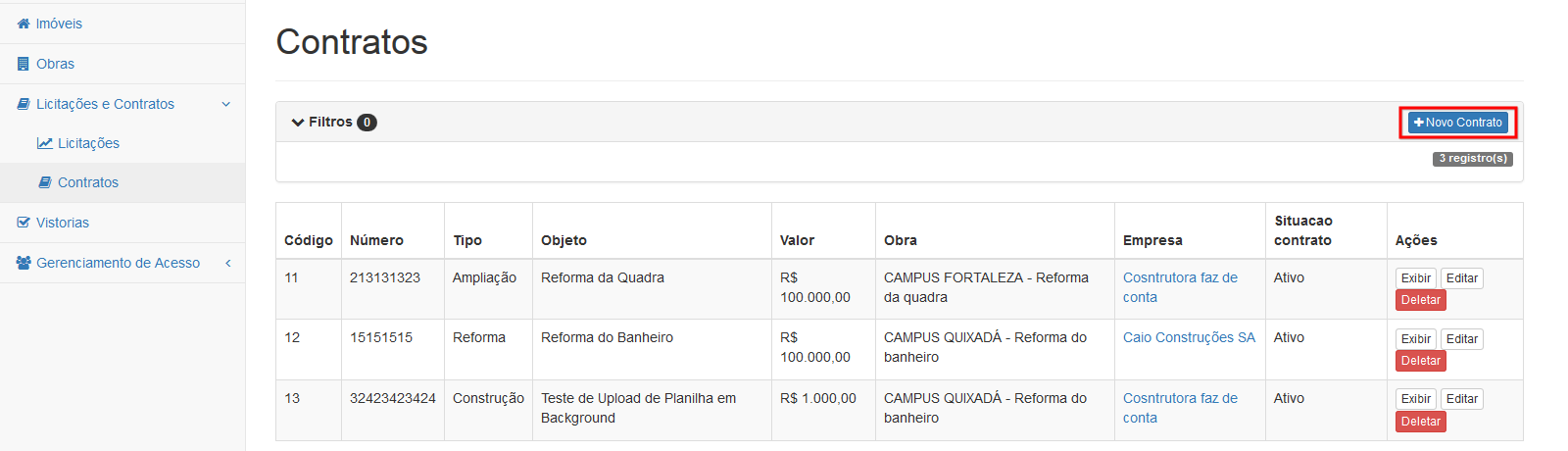Click the check-square icon beside Vistorias
This screenshot has width=1568, height=451.
tap(24, 223)
